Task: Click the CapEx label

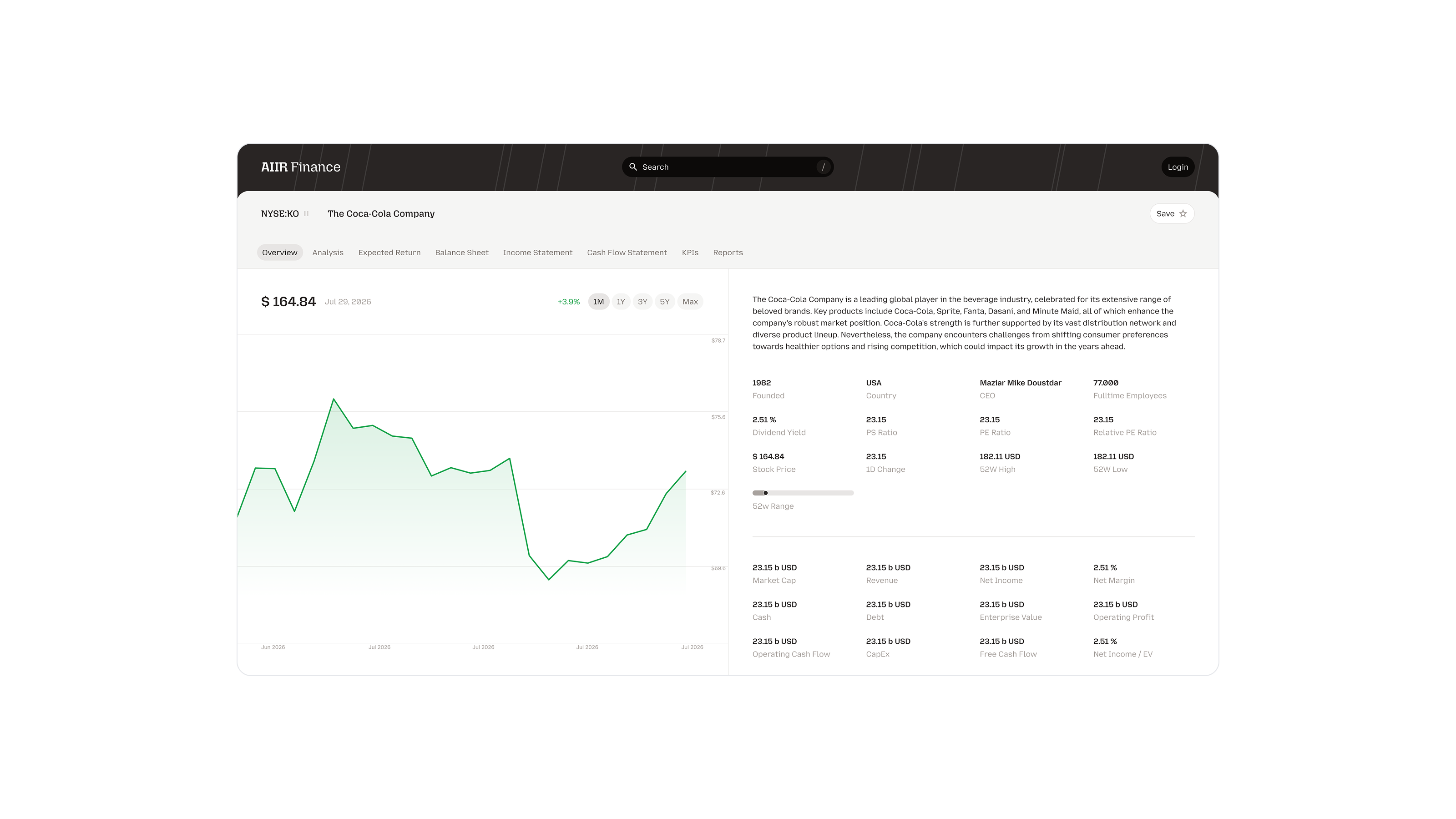Action: [877, 654]
